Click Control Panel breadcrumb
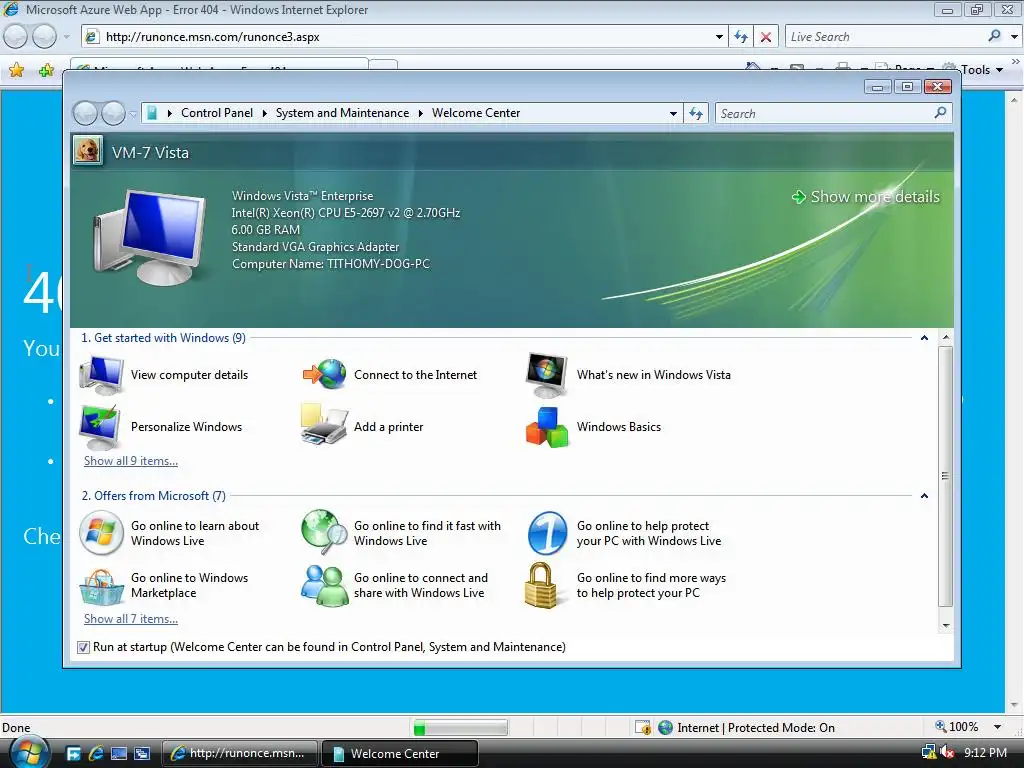Screen dimensions: 1024x768 217,113
